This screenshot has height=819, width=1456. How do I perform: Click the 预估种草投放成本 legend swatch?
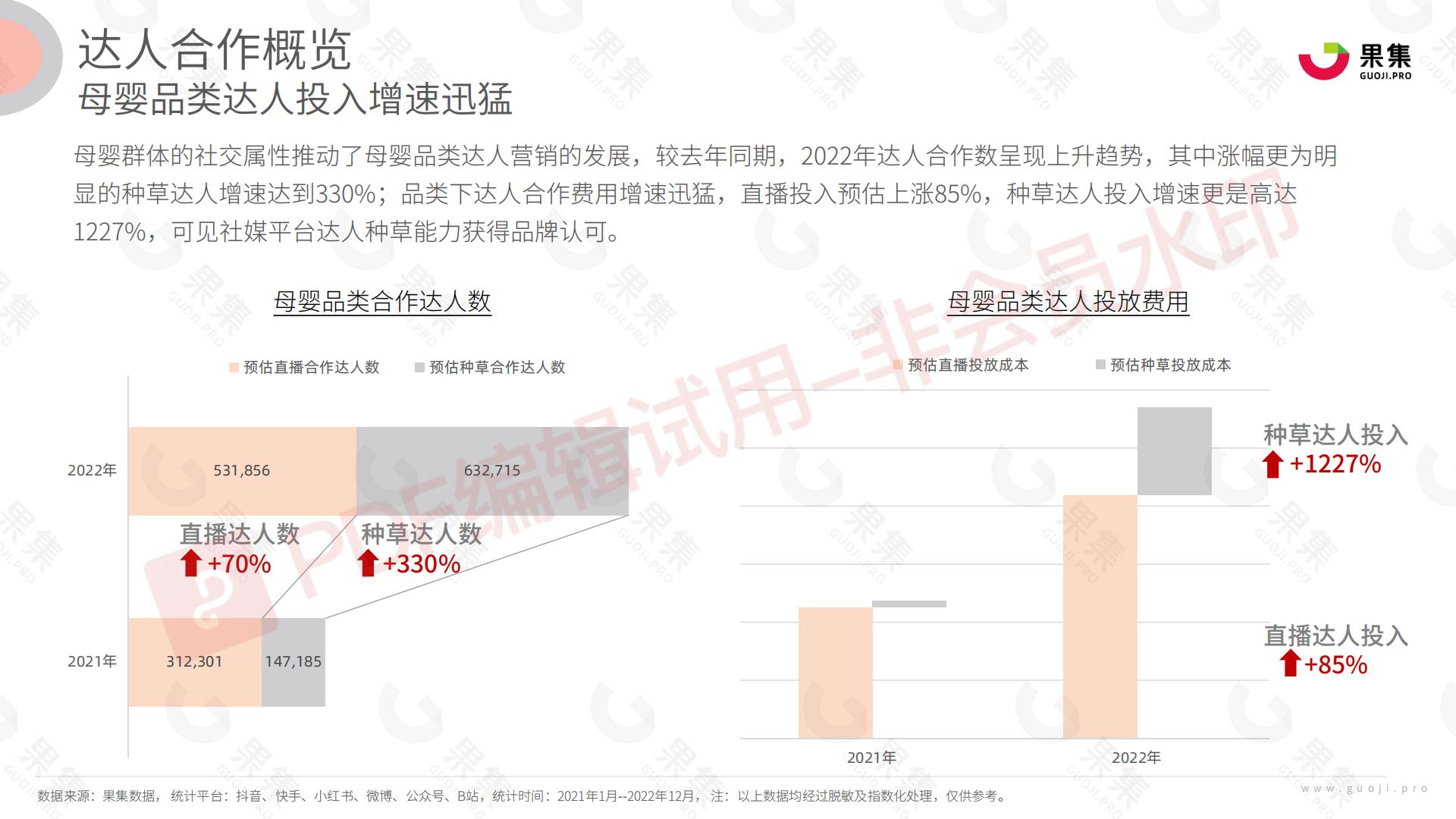pyautogui.click(x=1100, y=365)
